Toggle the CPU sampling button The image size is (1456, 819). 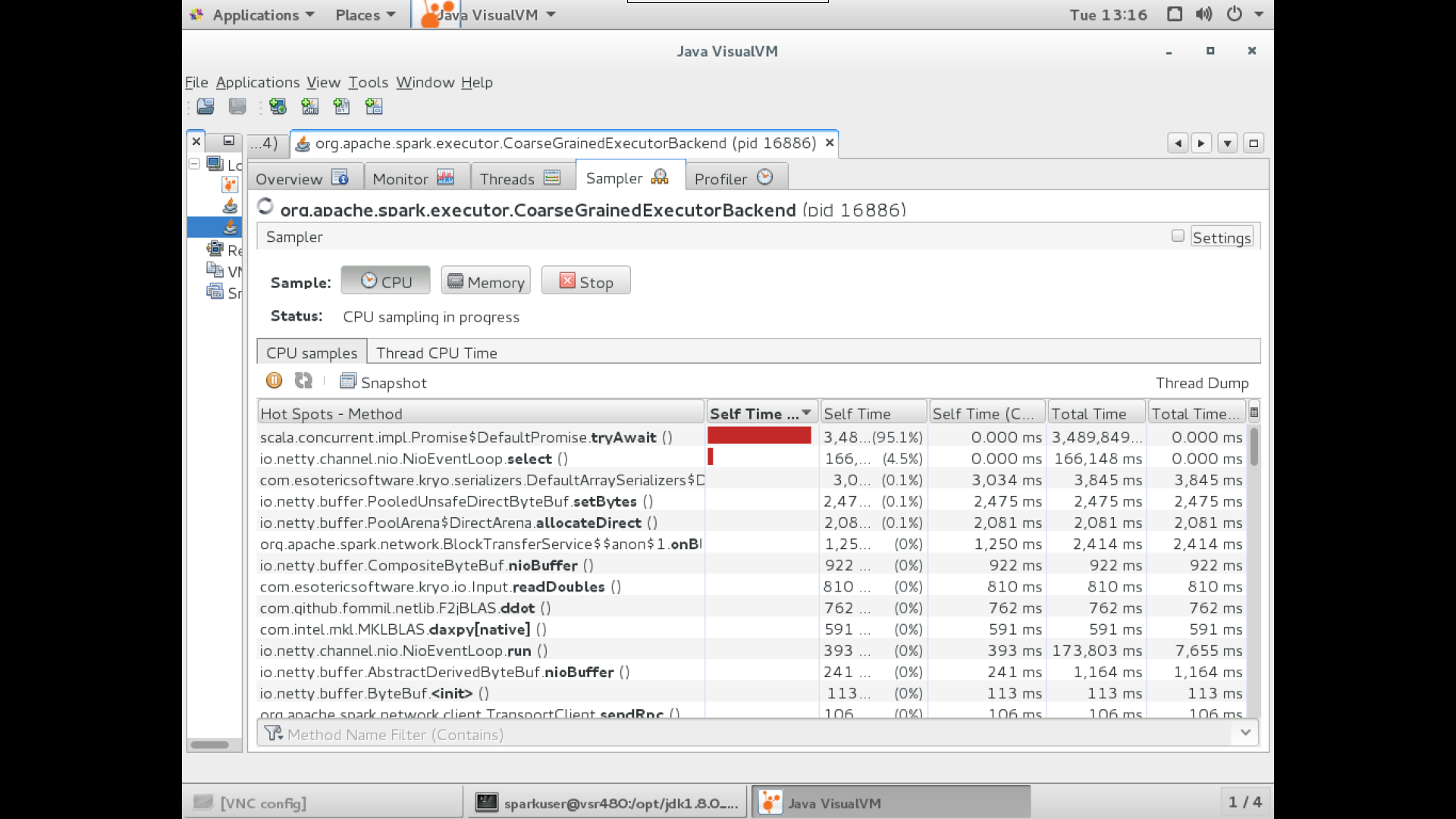pyautogui.click(x=385, y=281)
